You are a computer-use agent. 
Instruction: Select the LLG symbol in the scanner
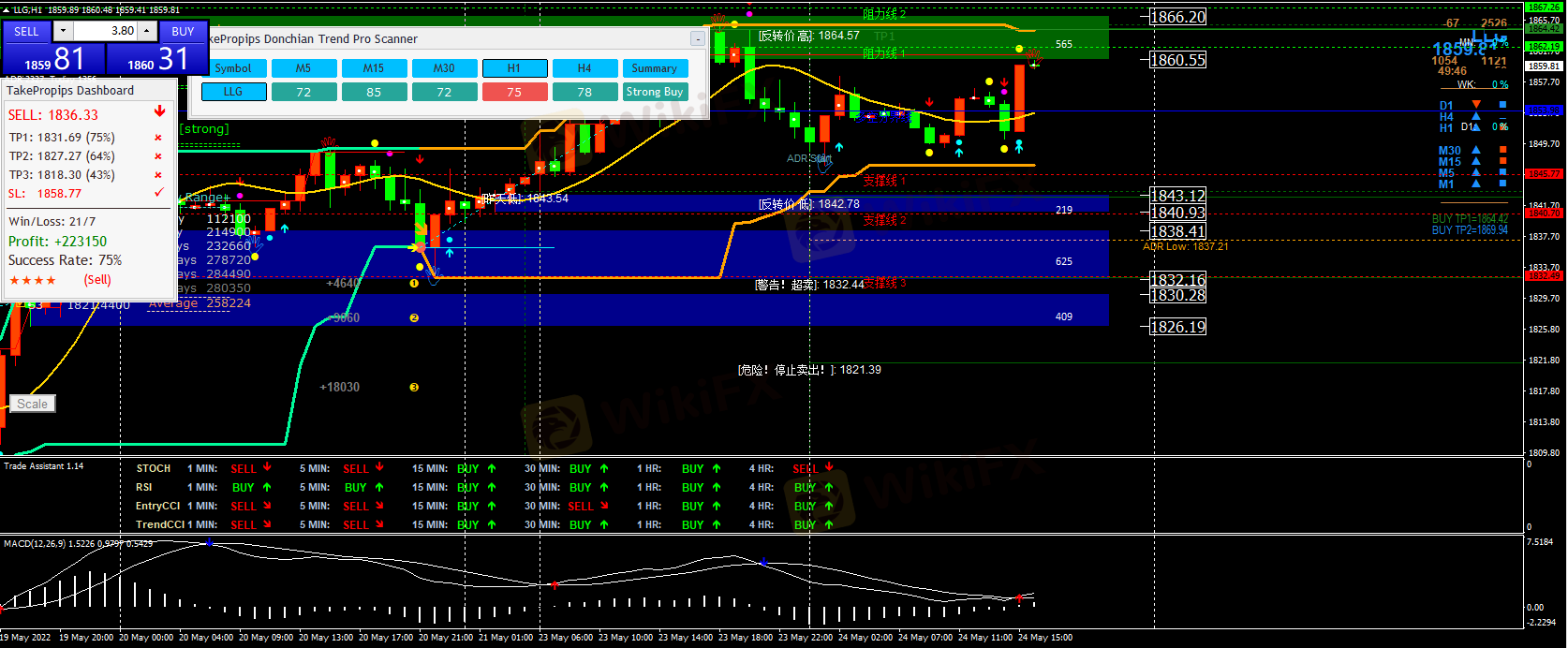tap(233, 92)
